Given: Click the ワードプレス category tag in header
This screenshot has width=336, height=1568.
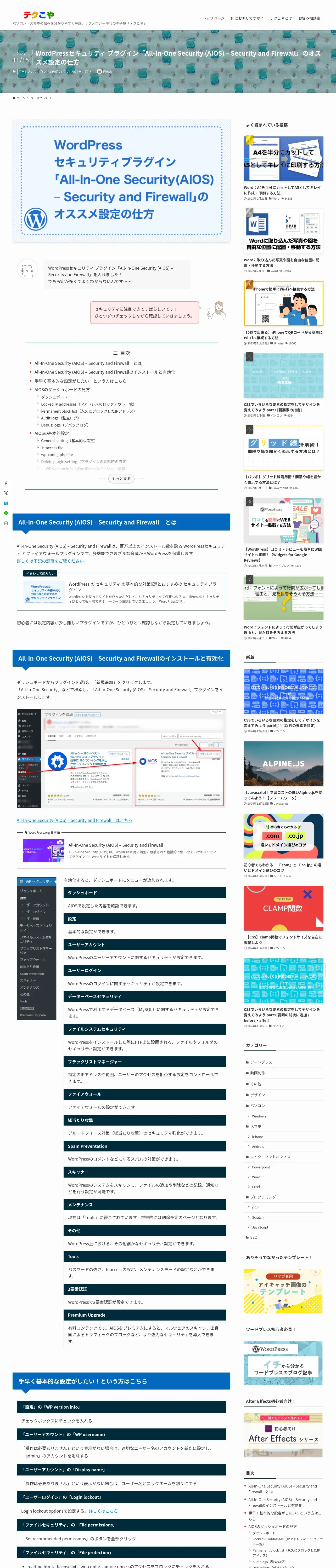Looking at the screenshot, I should (27, 71).
